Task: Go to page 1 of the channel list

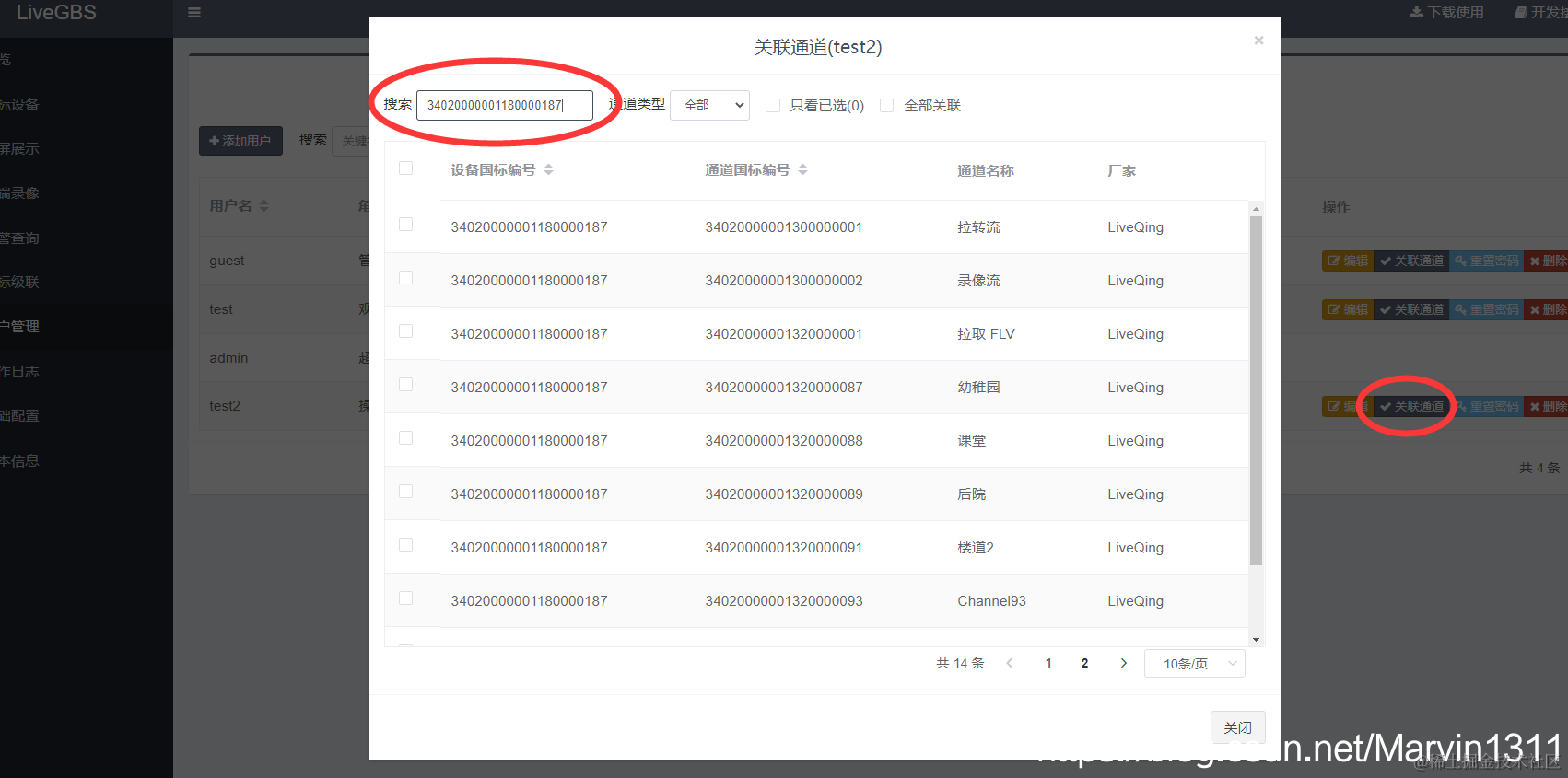Action: coord(1048,663)
